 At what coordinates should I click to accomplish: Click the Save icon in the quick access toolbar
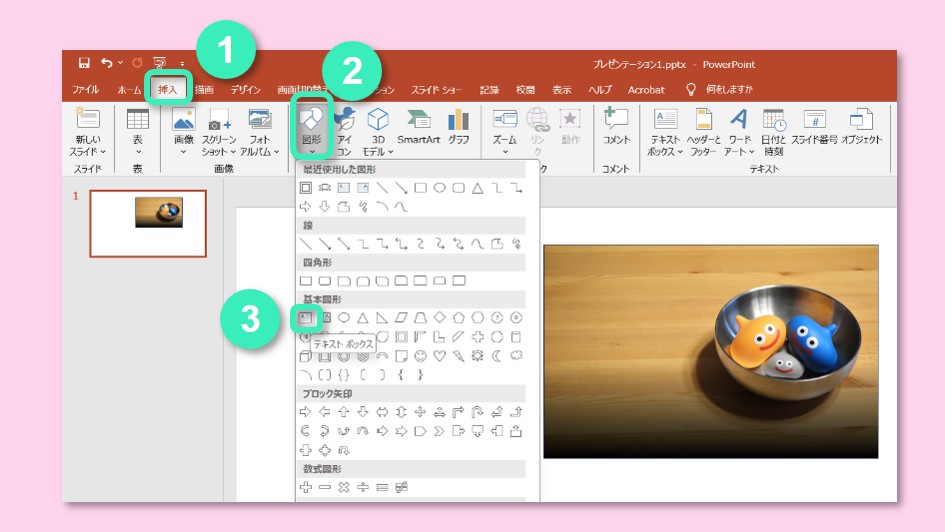(84, 63)
